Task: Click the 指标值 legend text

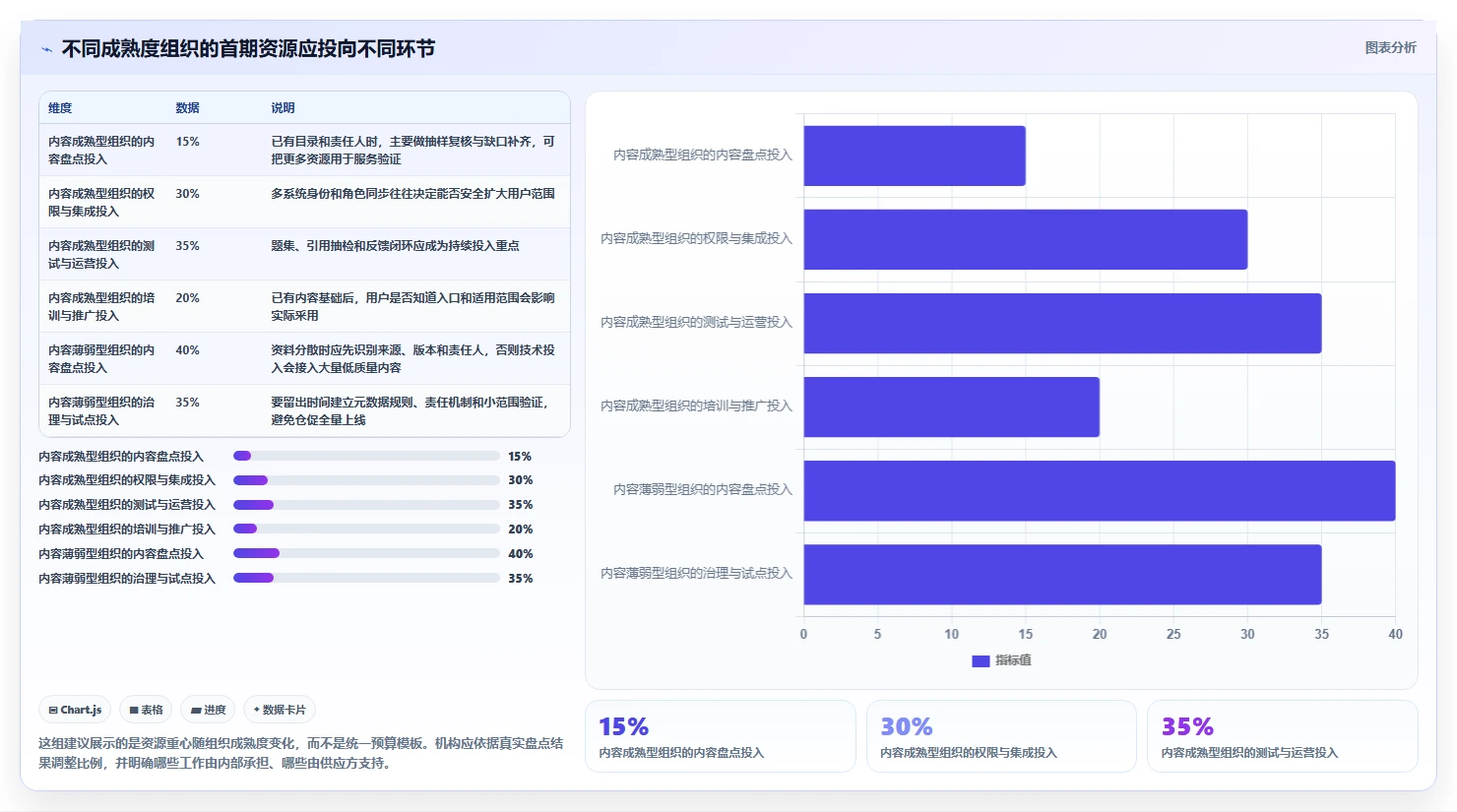Action: 1013,660
